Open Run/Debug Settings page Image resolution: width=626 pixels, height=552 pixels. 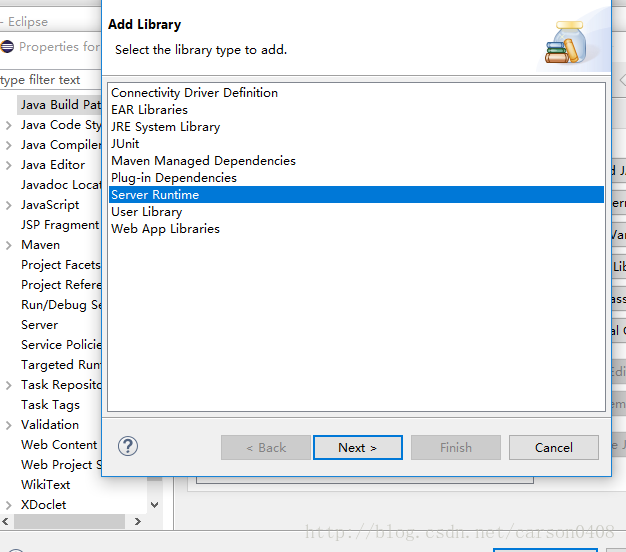61,305
